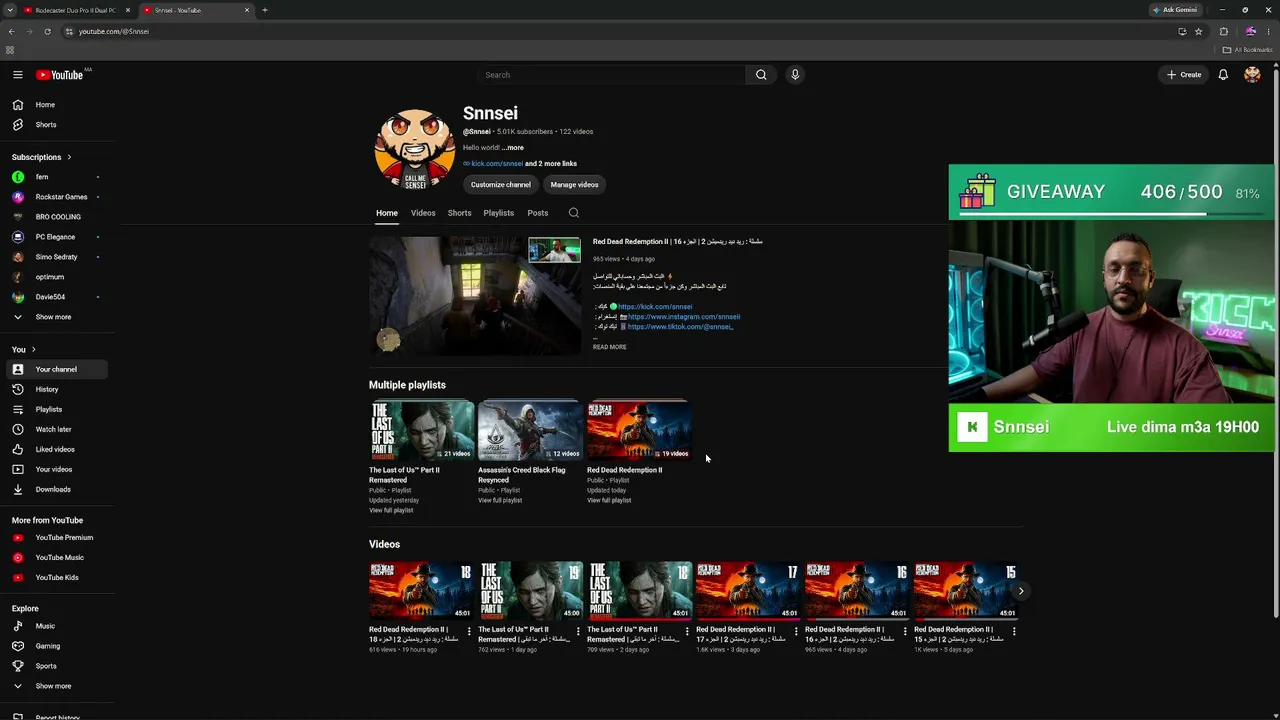Open YouTube Kids
The width and height of the screenshot is (1280, 720).
click(55, 577)
